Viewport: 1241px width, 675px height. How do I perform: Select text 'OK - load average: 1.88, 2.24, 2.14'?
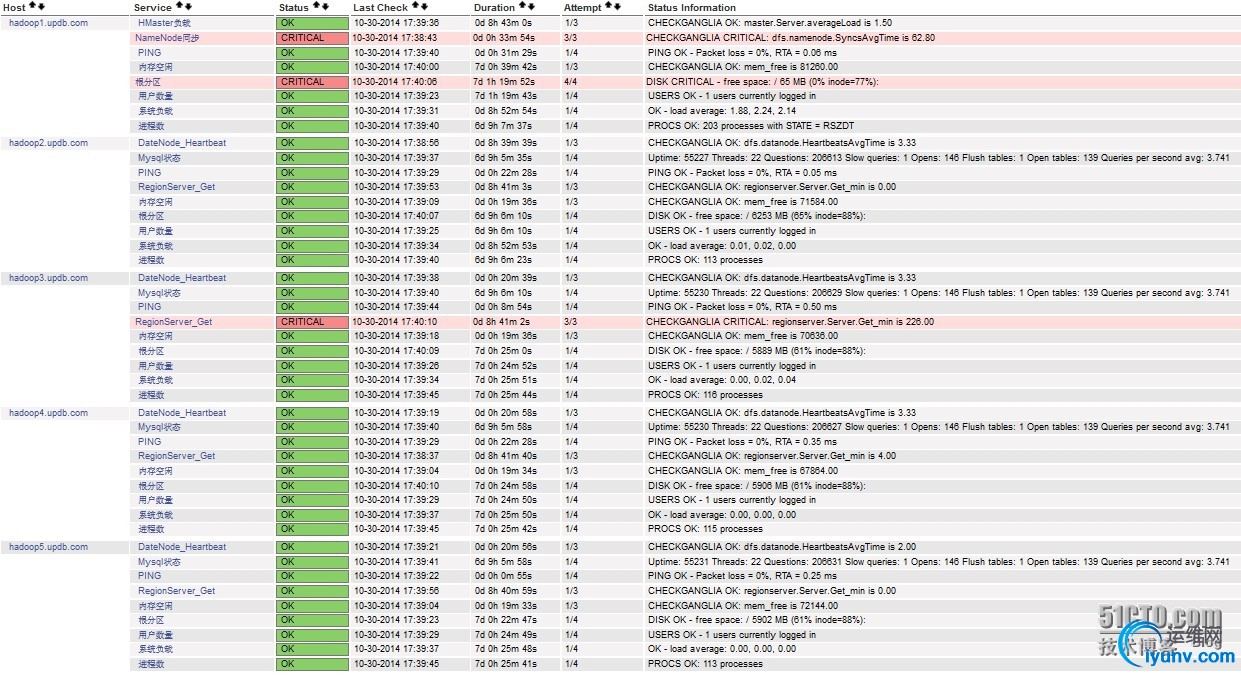pos(722,111)
